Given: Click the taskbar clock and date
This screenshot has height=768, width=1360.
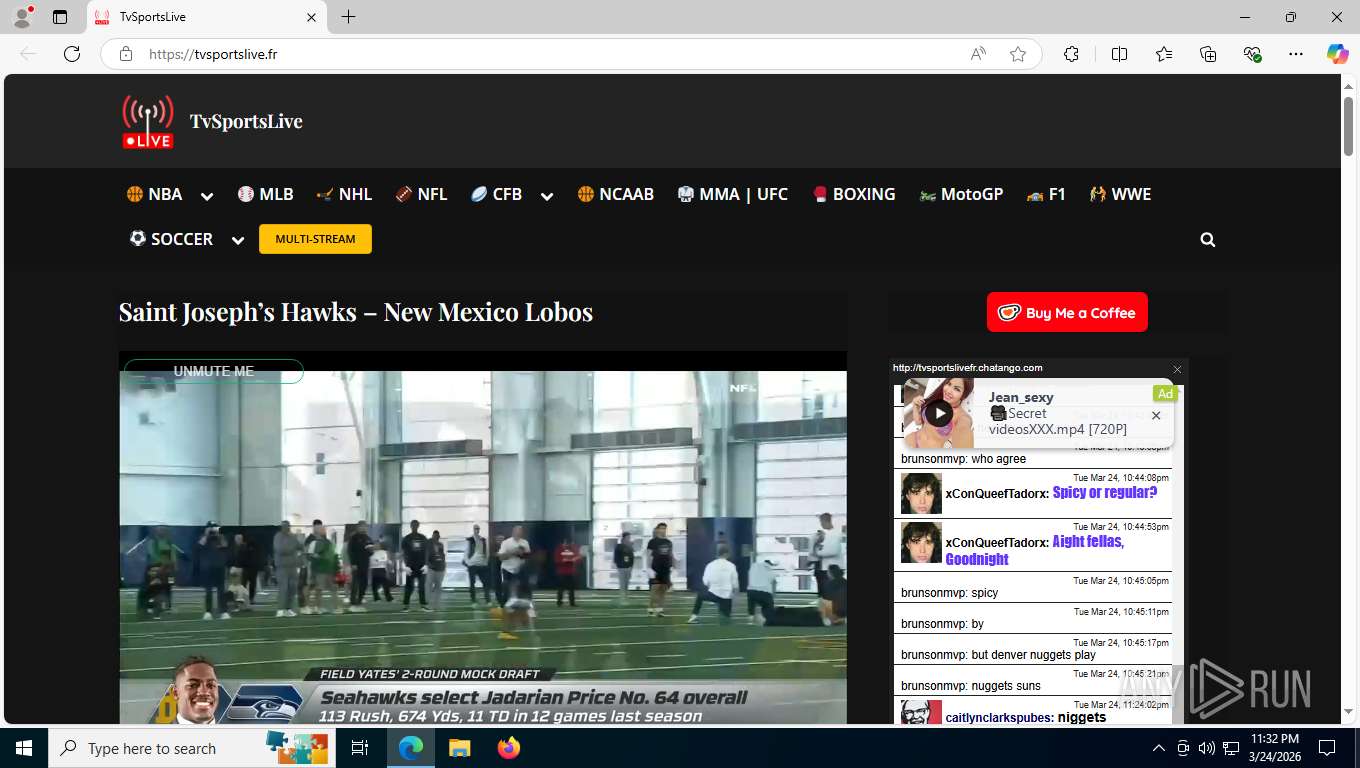Looking at the screenshot, I should point(1274,748).
